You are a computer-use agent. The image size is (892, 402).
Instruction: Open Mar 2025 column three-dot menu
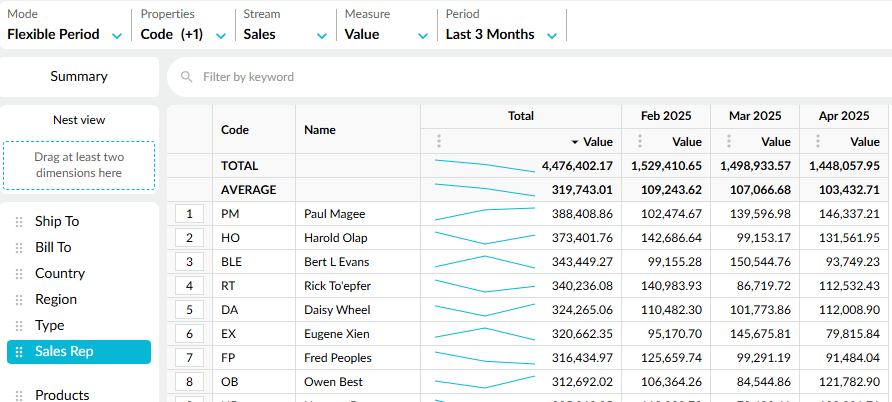click(x=727, y=142)
